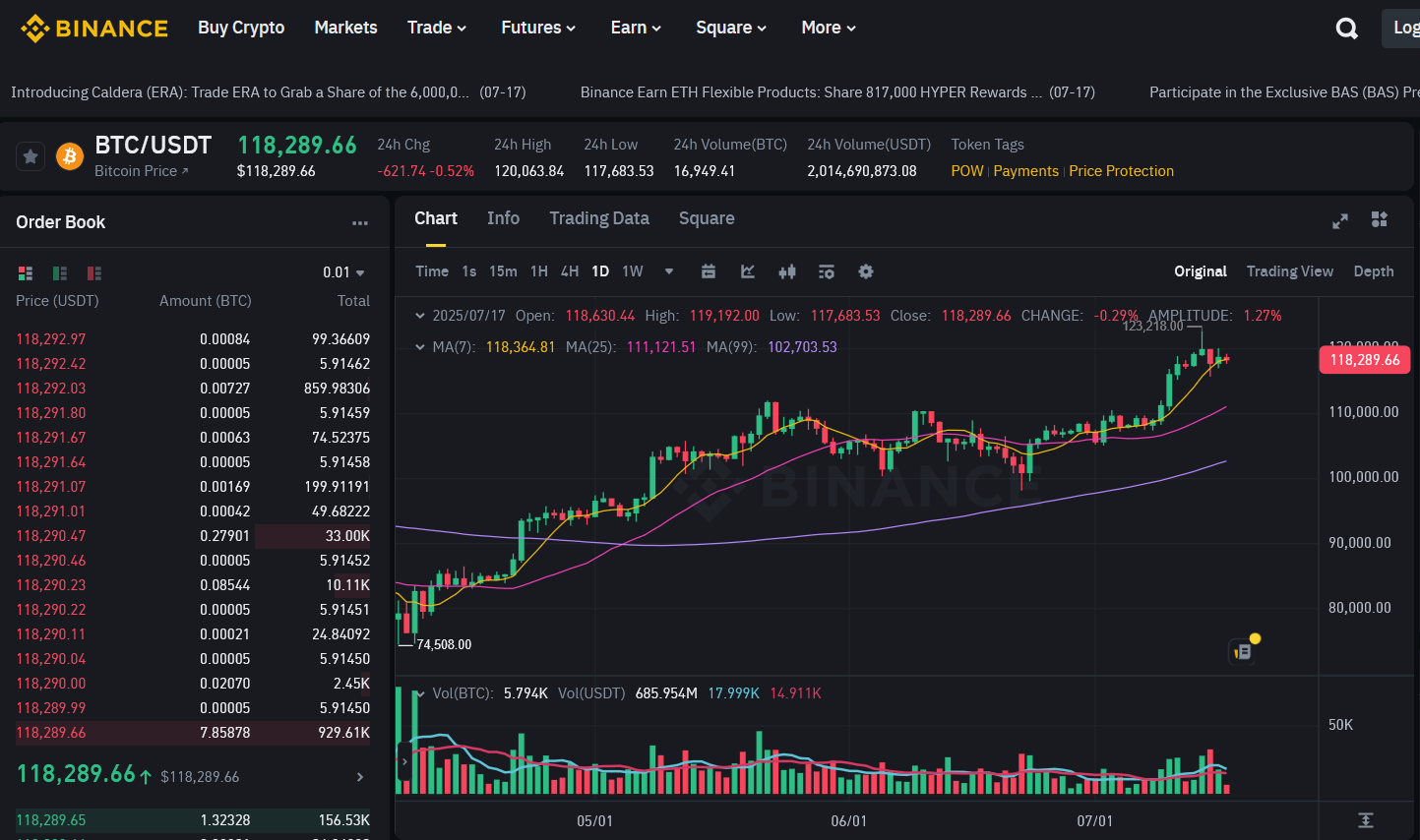Screen dimensions: 1420x840
Task: Open the Square dropdown menu
Action: click(x=731, y=28)
